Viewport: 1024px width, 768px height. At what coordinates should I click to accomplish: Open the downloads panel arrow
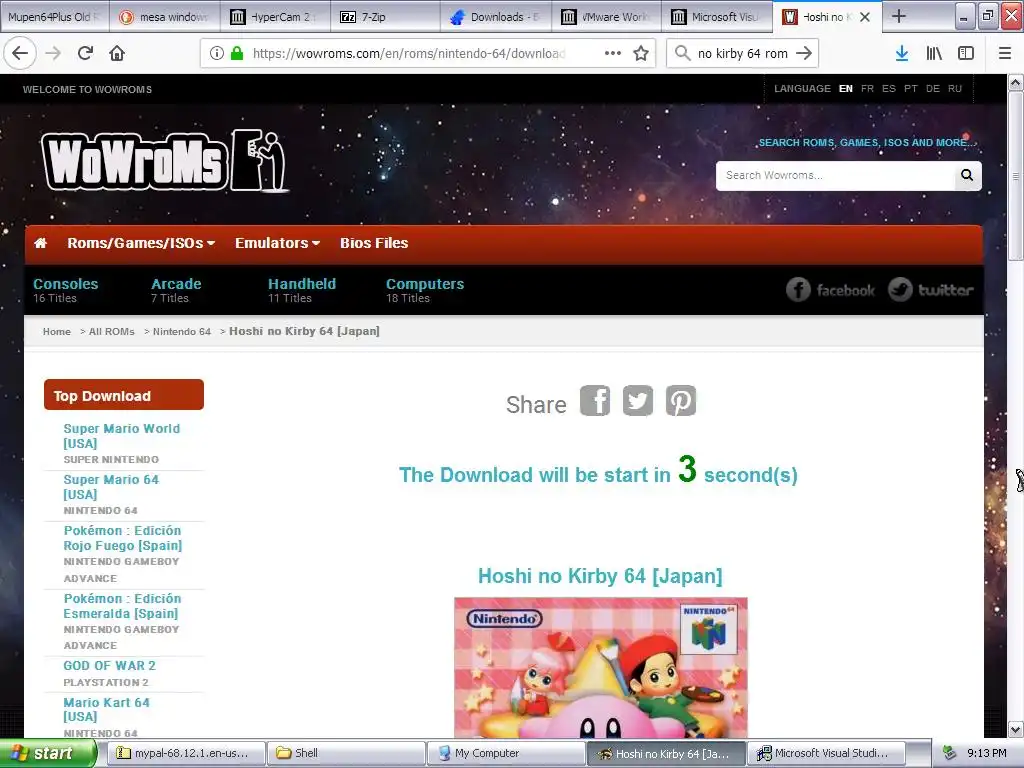902,54
